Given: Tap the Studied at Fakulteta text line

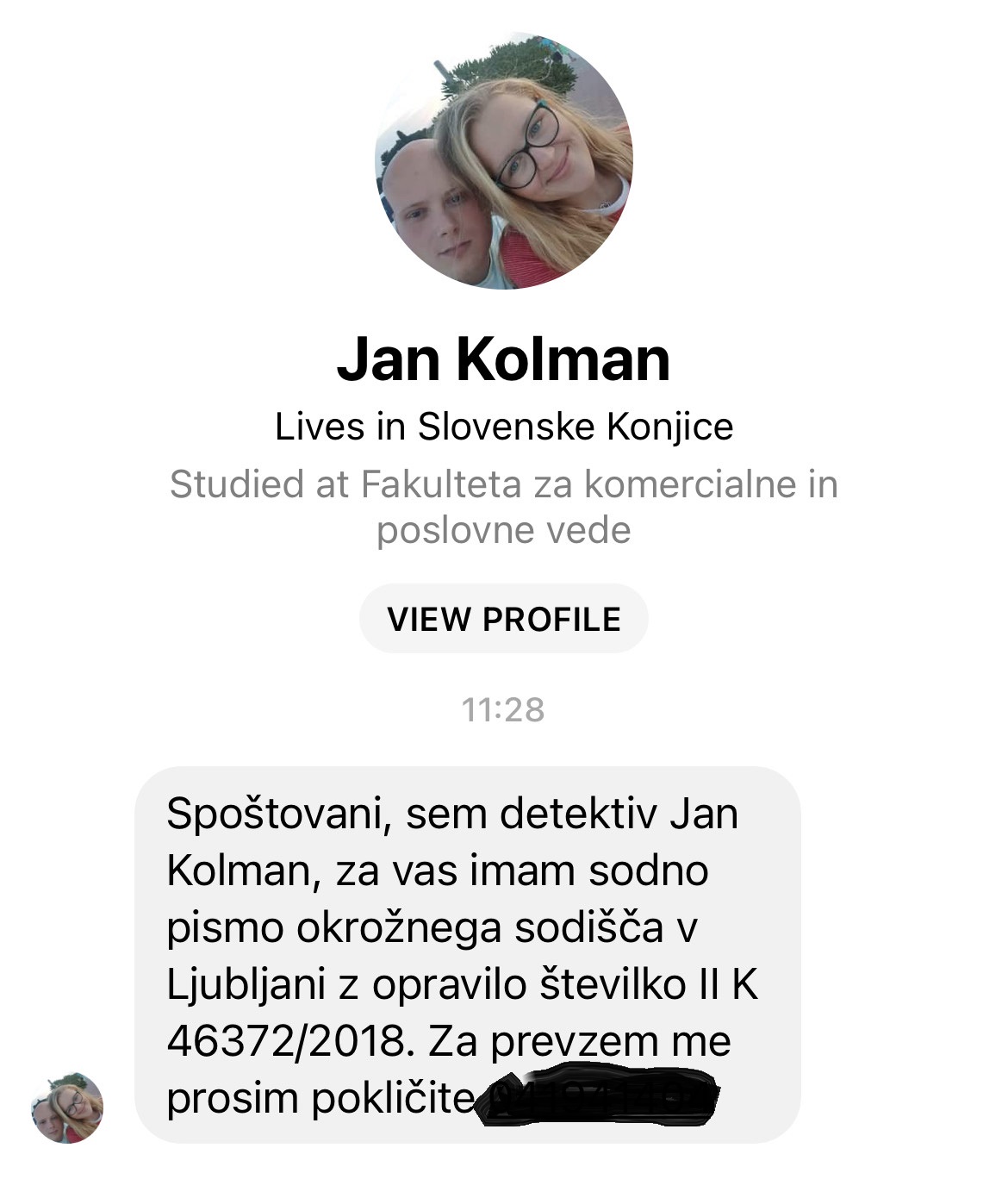Looking at the screenshot, I should tap(504, 484).
